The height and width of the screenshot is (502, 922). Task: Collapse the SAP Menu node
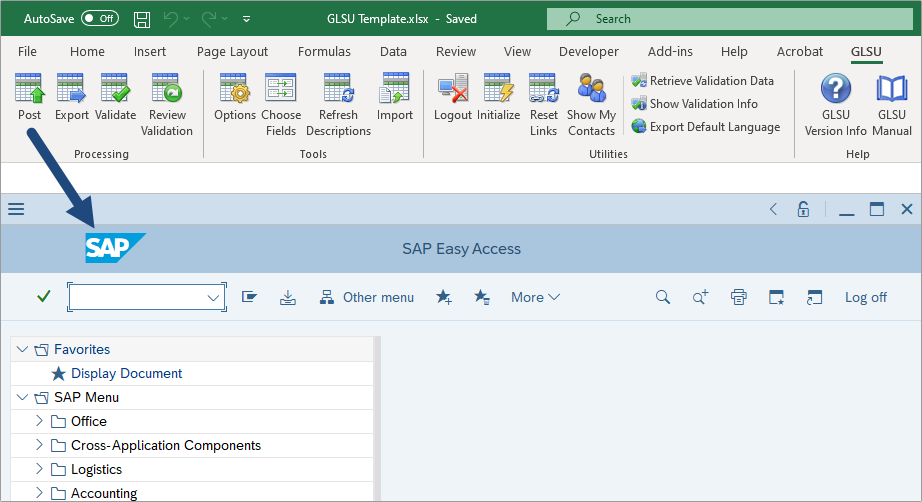[x=22, y=397]
